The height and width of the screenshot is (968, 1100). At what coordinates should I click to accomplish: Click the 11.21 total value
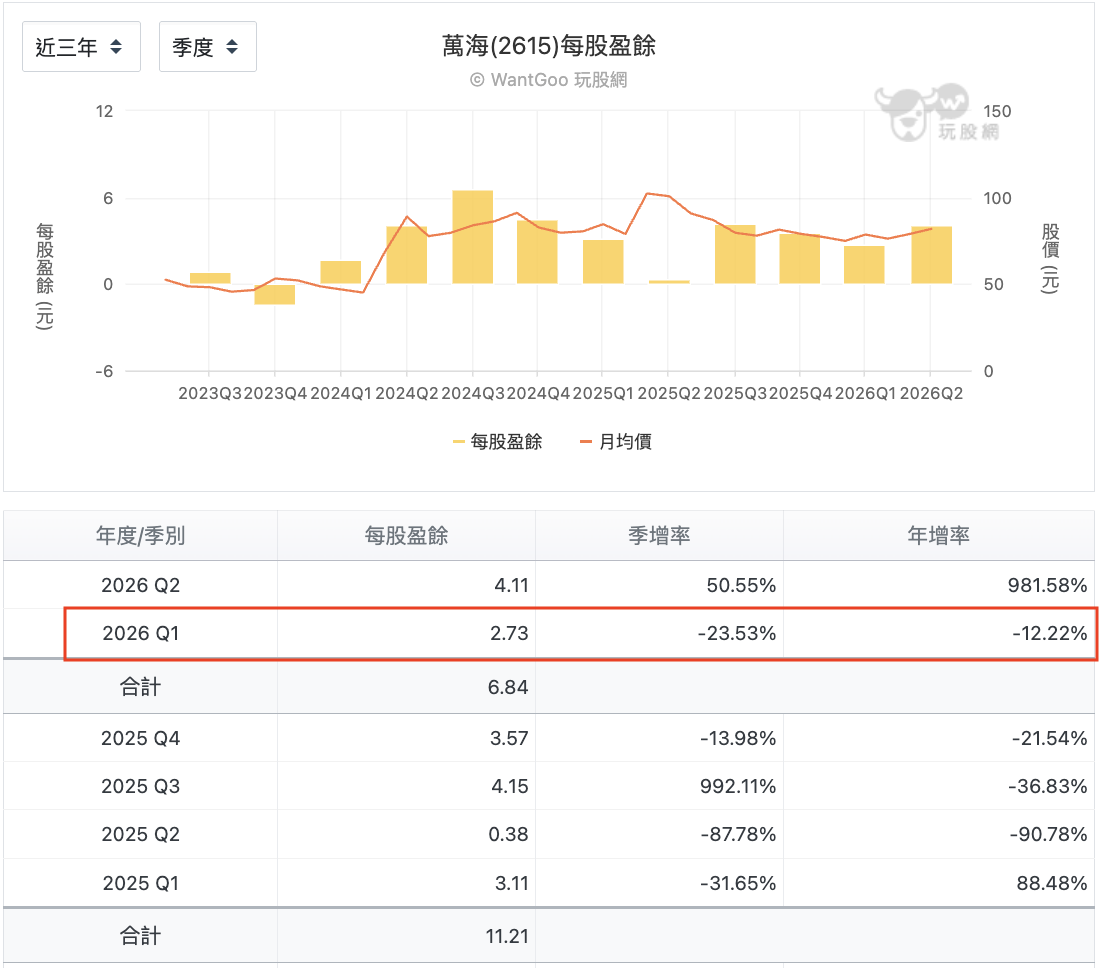507,936
